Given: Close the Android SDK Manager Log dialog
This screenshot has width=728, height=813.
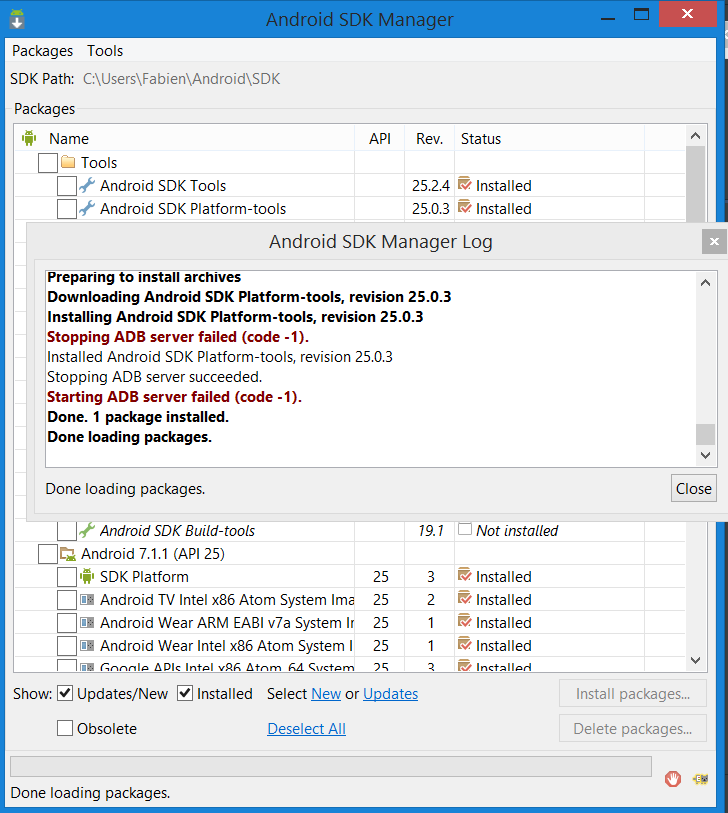Looking at the screenshot, I should coord(693,488).
